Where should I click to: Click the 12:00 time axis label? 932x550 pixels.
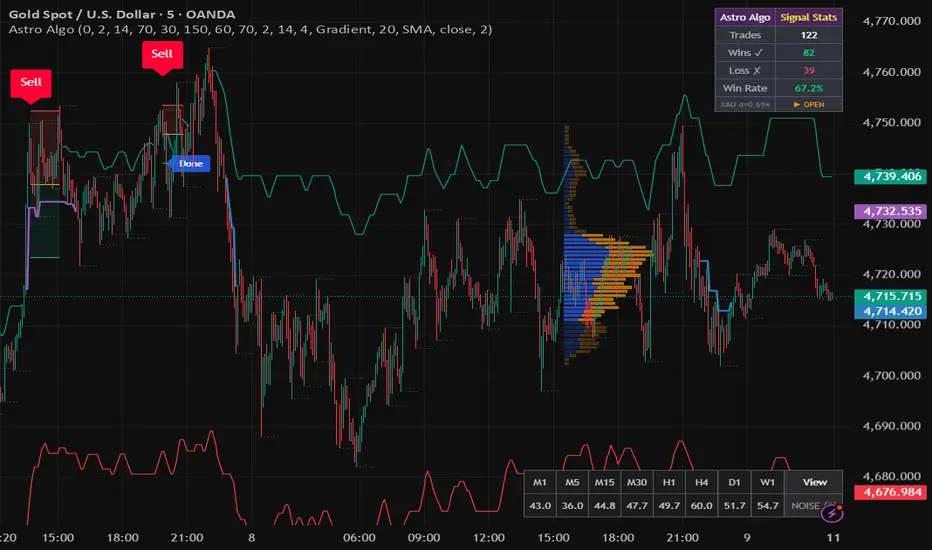(489, 538)
